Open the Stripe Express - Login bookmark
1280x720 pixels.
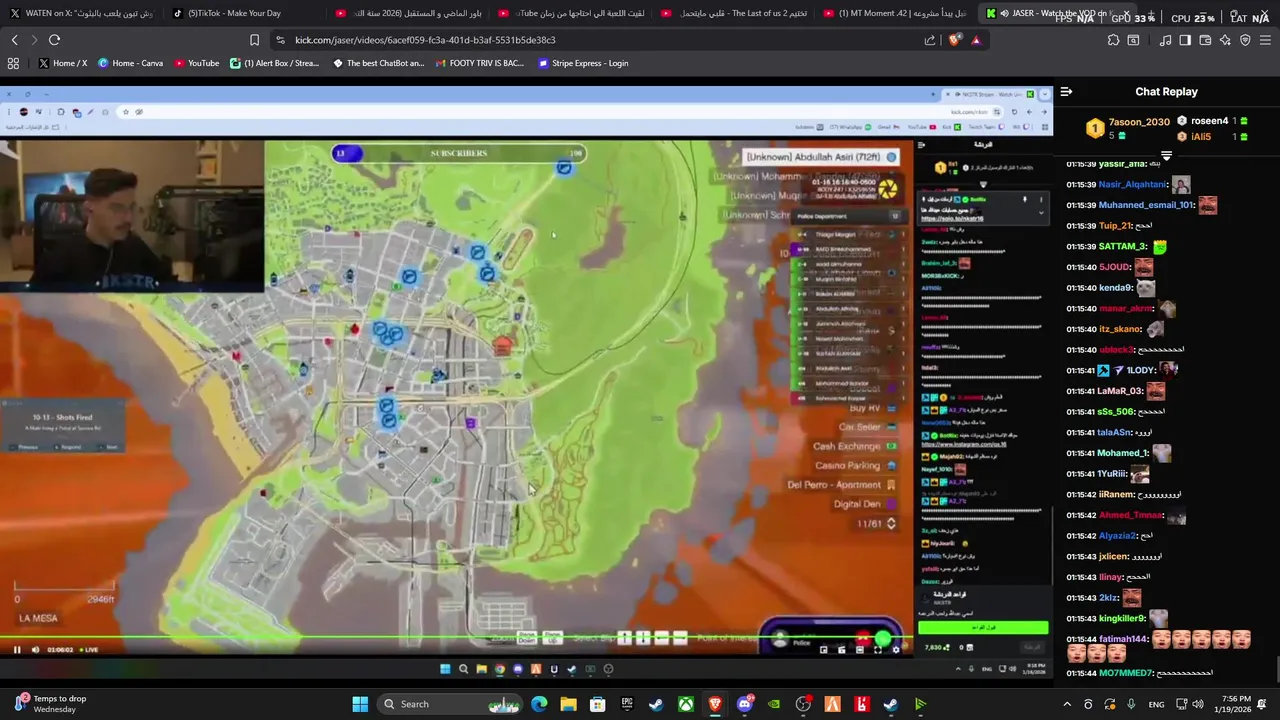click(x=583, y=63)
